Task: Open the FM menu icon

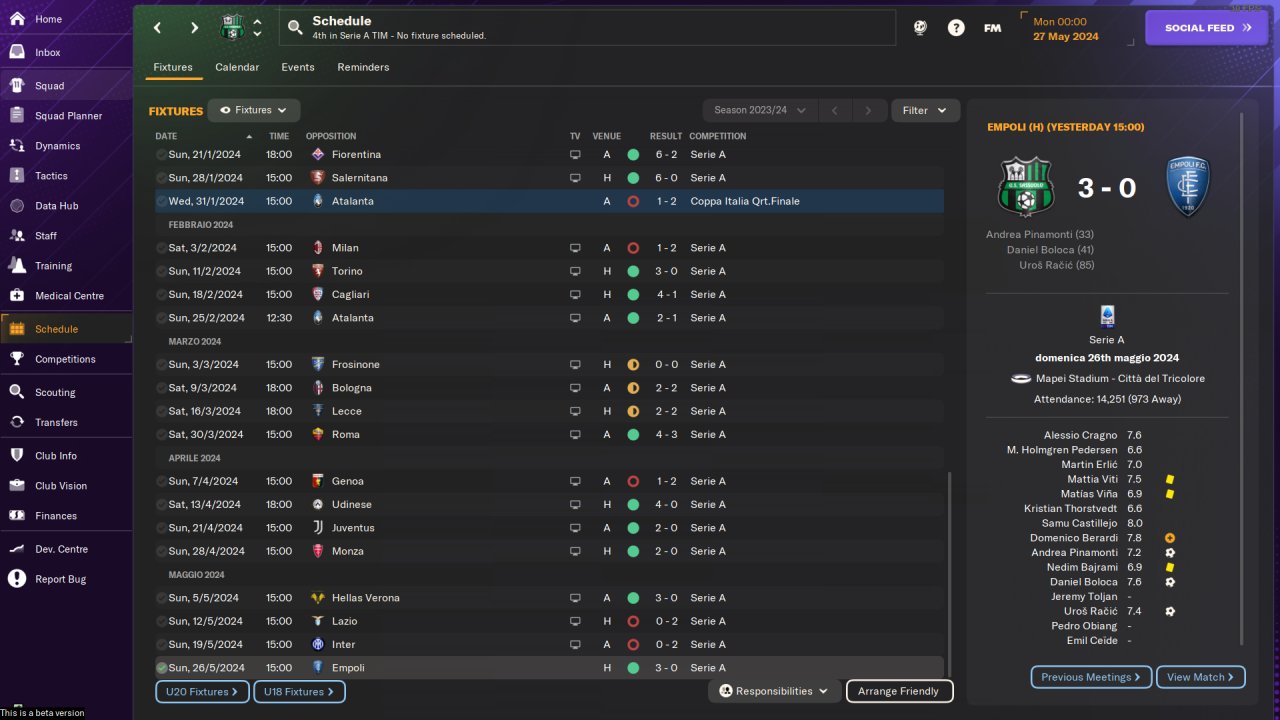Action: (x=992, y=28)
